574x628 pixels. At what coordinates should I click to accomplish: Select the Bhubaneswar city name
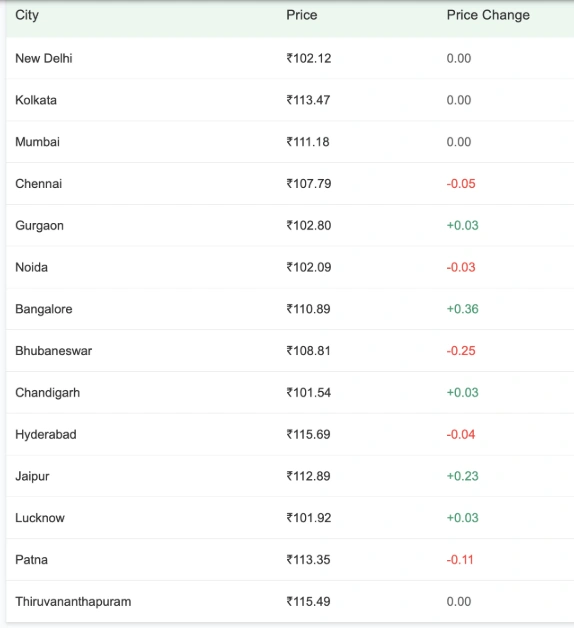click(x=54, y=351)
